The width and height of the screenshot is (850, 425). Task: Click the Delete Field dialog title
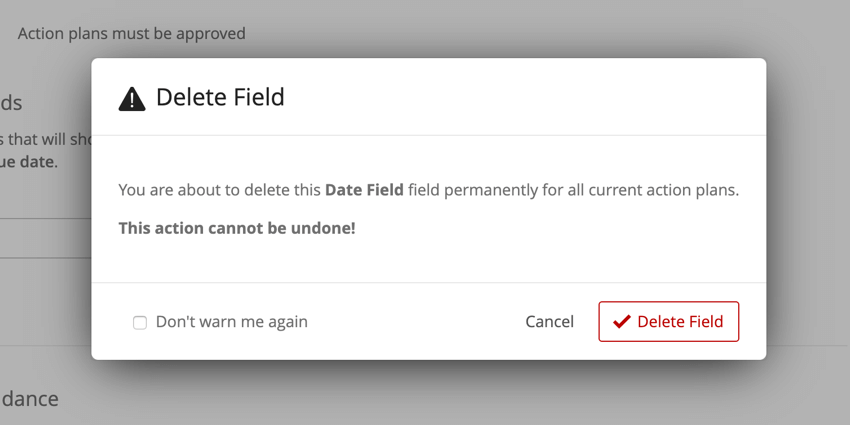tap(220, 97)
